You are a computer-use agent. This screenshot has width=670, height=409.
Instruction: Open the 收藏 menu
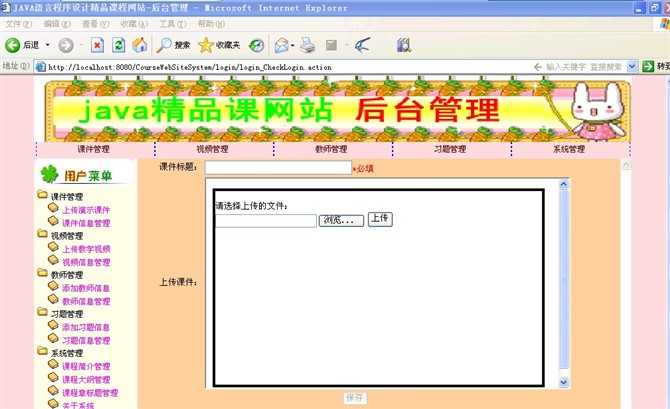tap(134, 24)
